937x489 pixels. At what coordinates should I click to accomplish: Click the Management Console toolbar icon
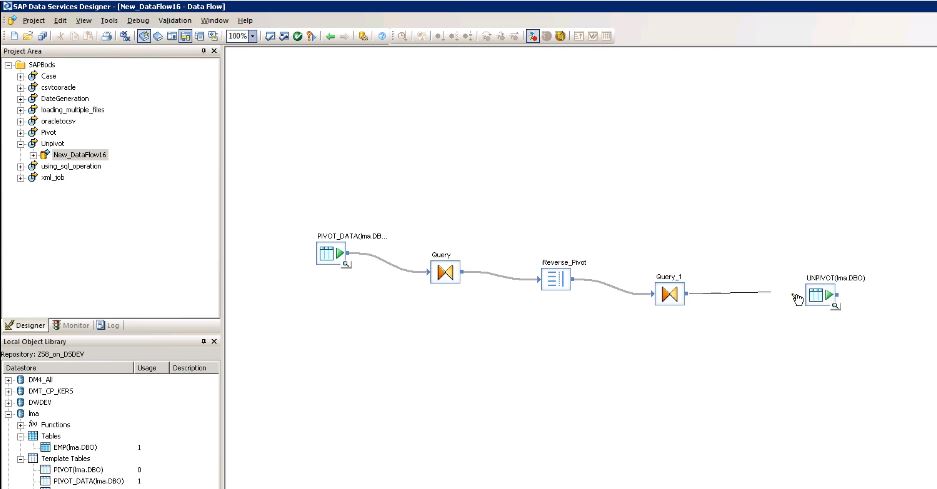pyautogui.click(x=363, y=36)
